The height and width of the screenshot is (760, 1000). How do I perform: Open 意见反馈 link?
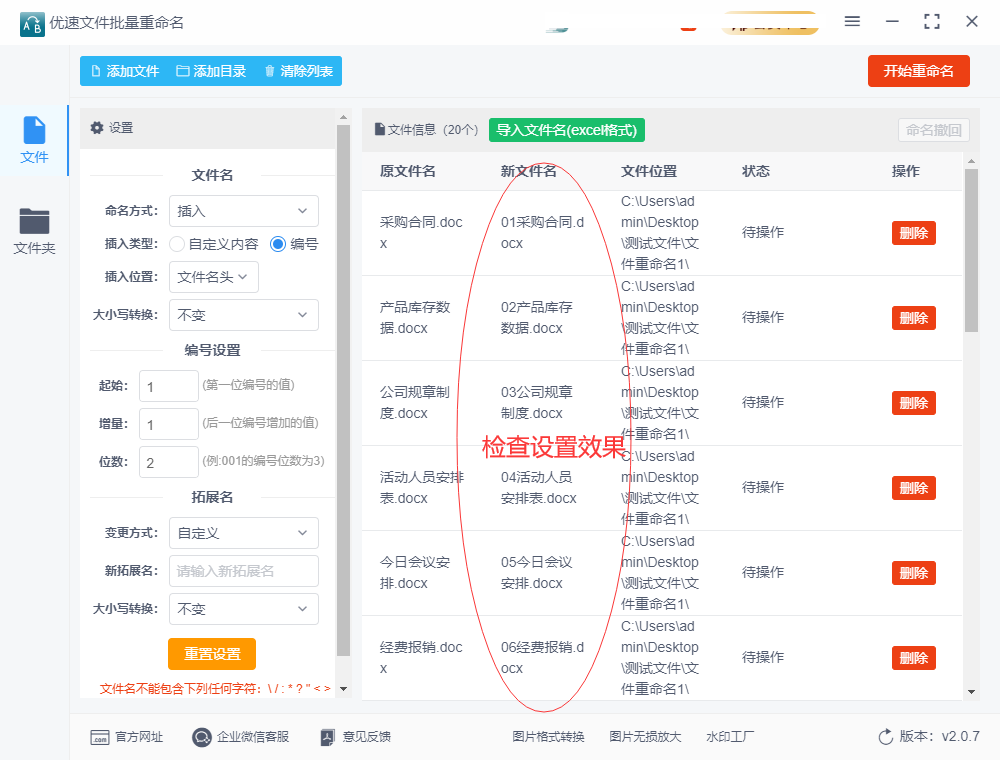(356, 737)
